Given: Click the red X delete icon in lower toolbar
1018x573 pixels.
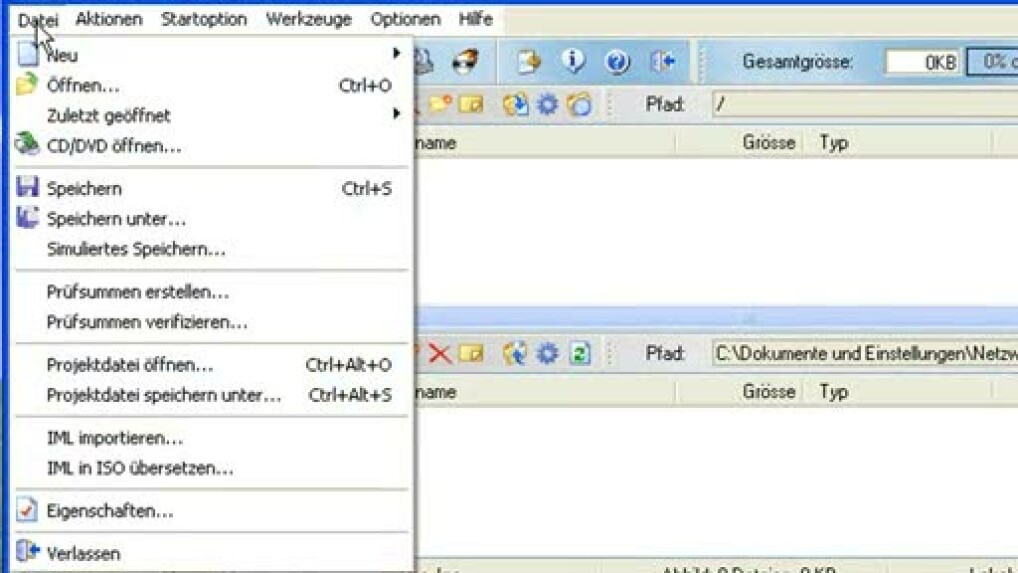Looking at the screenshot, I should [439, 353].
